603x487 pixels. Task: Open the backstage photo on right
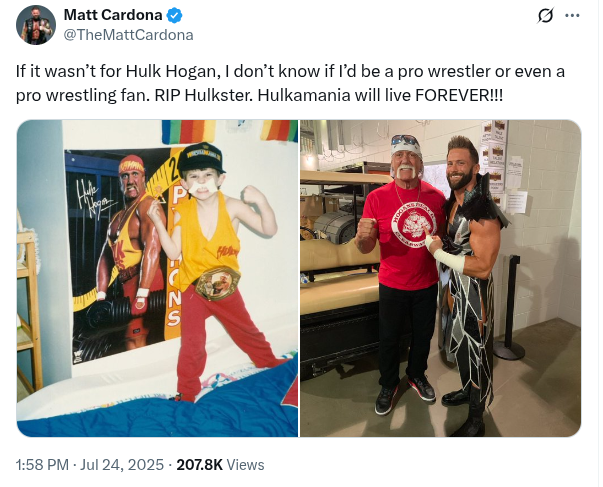[440, 278]
